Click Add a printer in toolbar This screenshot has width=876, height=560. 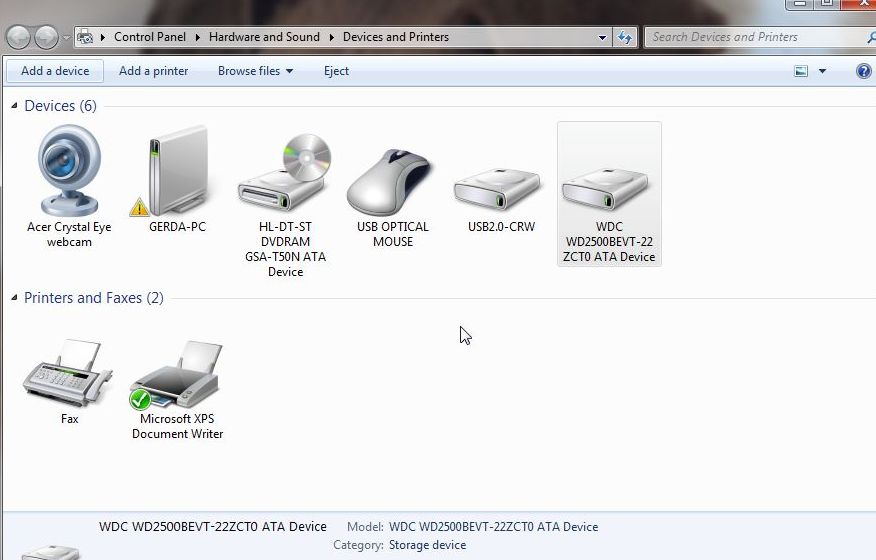tap(153, 71)
